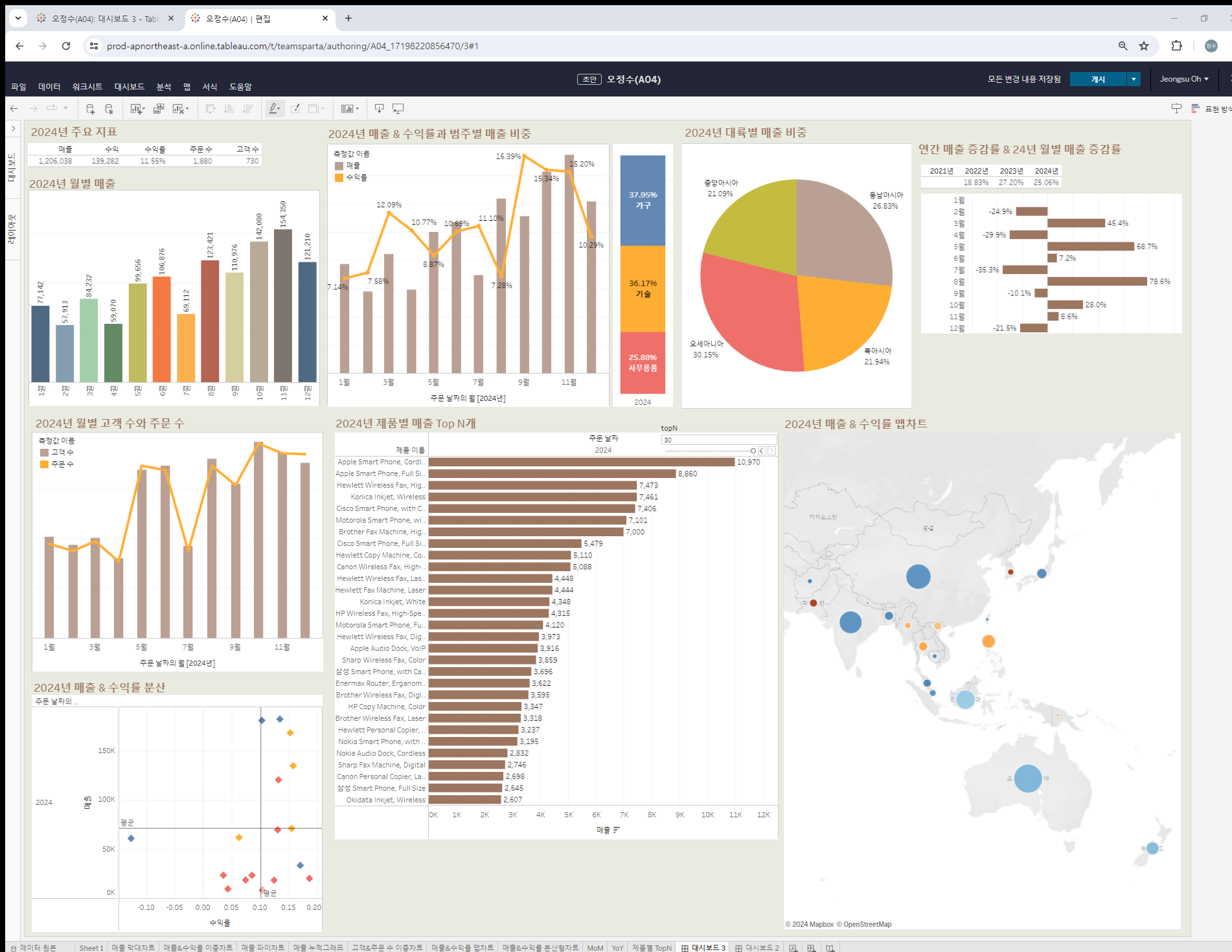The height and width of the screenshot is (952, 1232).
Task: Click the topN value input field
Action: (719, 440)
